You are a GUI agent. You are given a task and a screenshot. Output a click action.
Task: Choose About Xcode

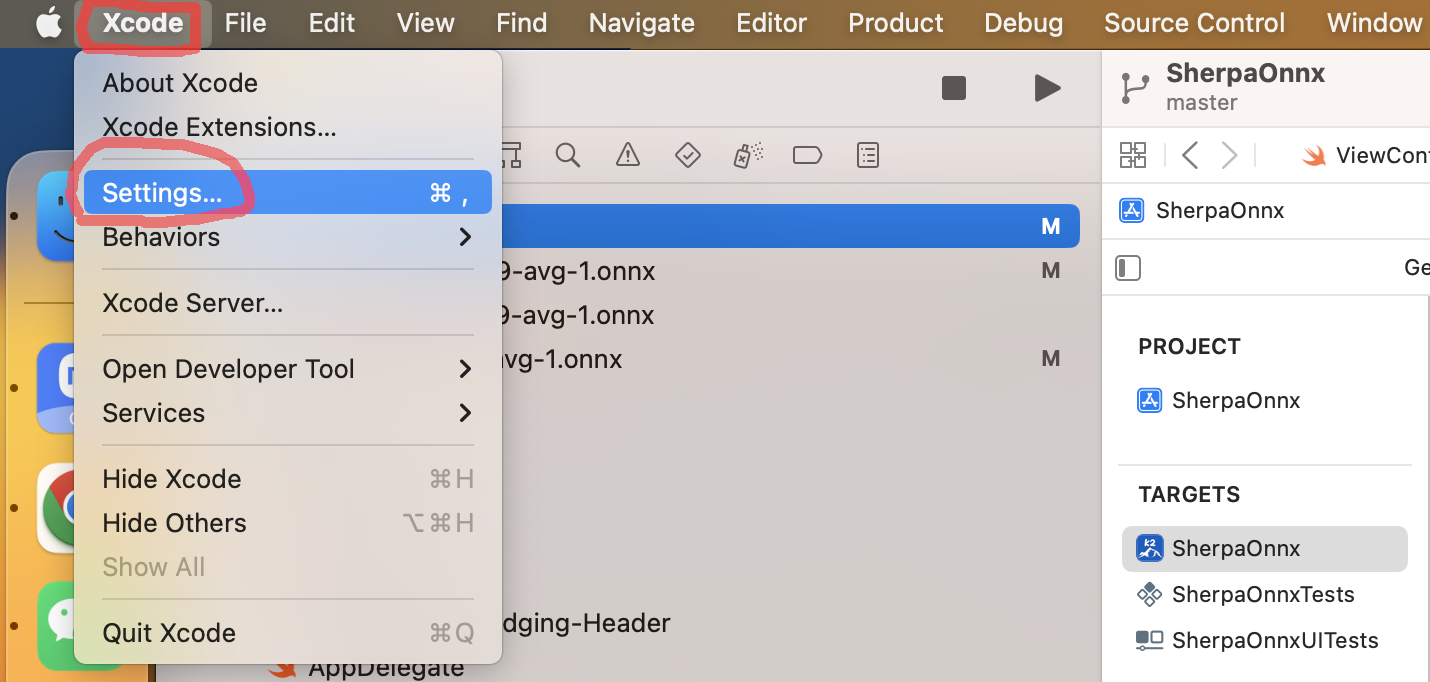(287, 83)
